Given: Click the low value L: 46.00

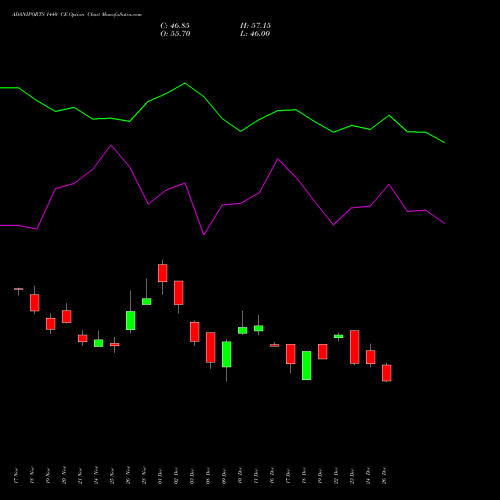Looking at the screenshot, I should (x=255, y=34).
